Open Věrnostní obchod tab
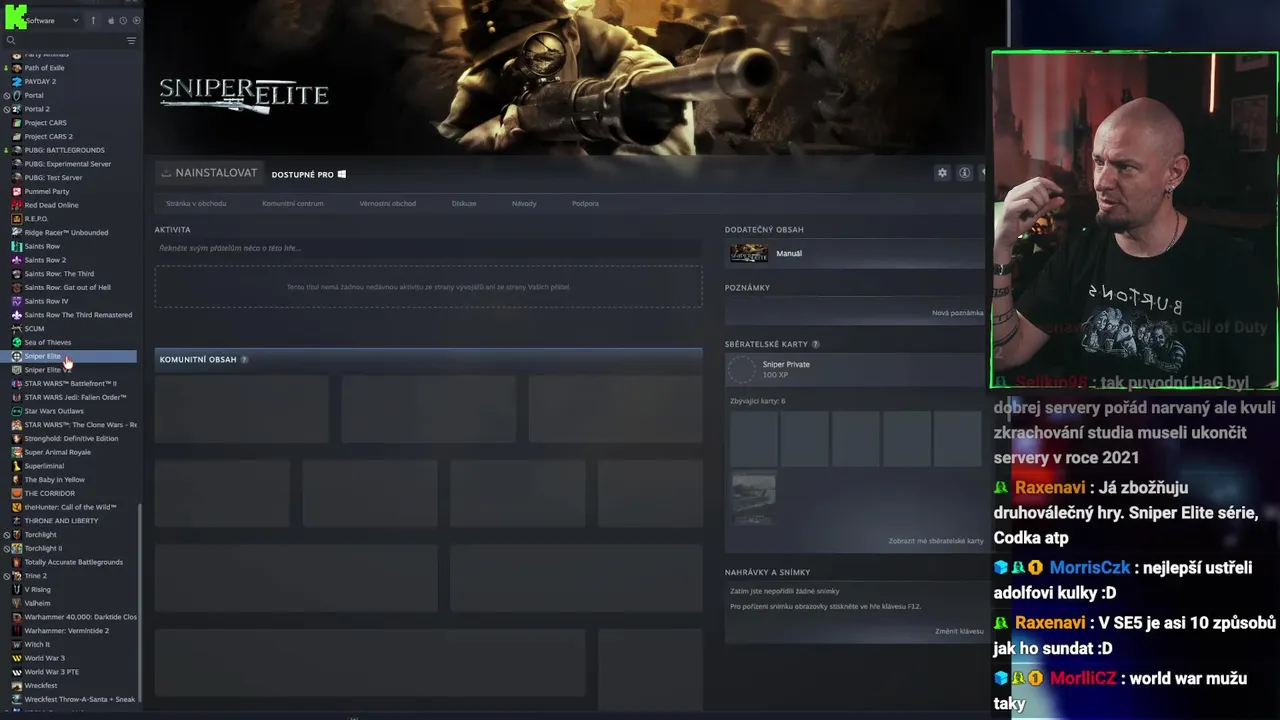This screenshot has width=1280, height=720. pyautogui.click(x=387, y=203)
